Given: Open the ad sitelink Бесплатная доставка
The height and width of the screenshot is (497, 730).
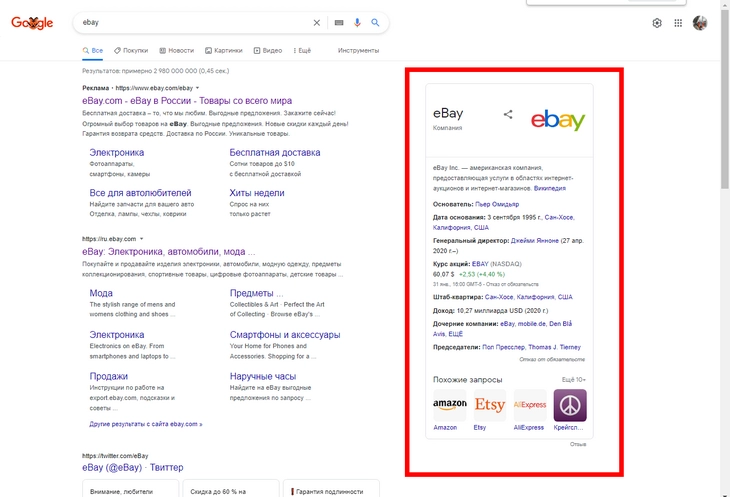Looking at the screenshot, I should (x=275, y=152).
